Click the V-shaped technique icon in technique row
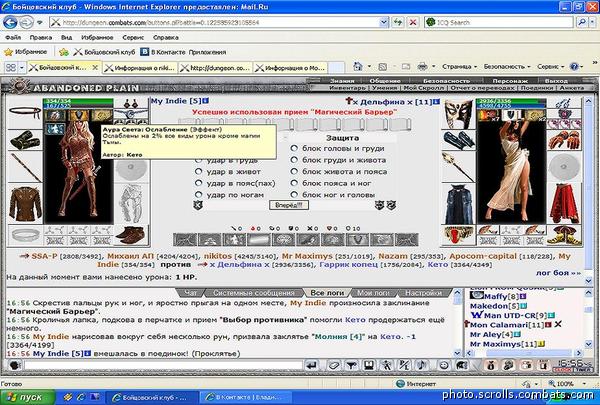The height and width of the screenshot is (405, 600). tap(357, 240)
